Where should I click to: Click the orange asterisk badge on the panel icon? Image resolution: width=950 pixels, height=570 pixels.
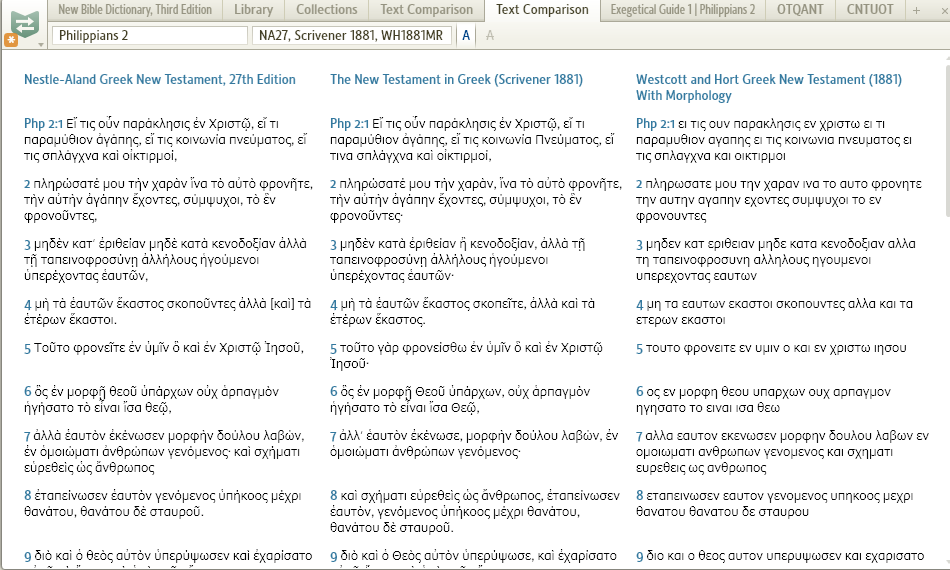point(11,41)
